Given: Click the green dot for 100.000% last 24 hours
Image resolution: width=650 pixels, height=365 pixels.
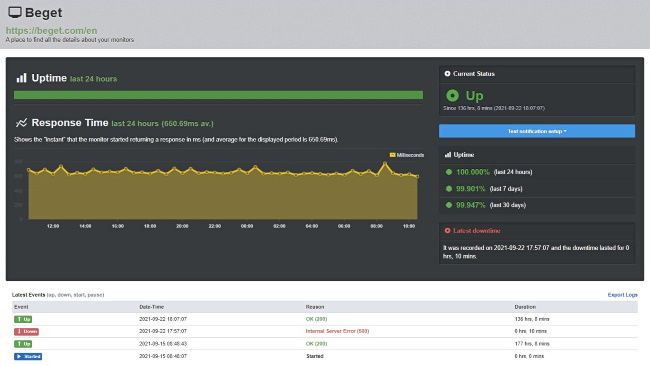Looking at the screenshot, I should 449,172.
